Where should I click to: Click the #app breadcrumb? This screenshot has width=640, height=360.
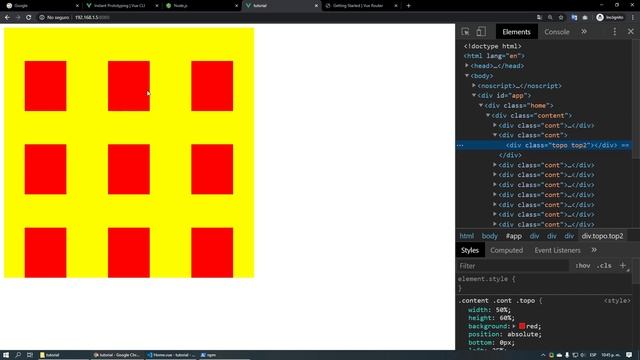(x=513, y=236)
